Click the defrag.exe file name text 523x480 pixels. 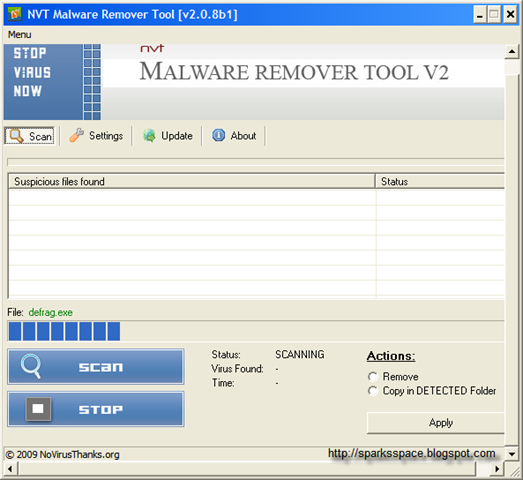[x=50, y=312]
